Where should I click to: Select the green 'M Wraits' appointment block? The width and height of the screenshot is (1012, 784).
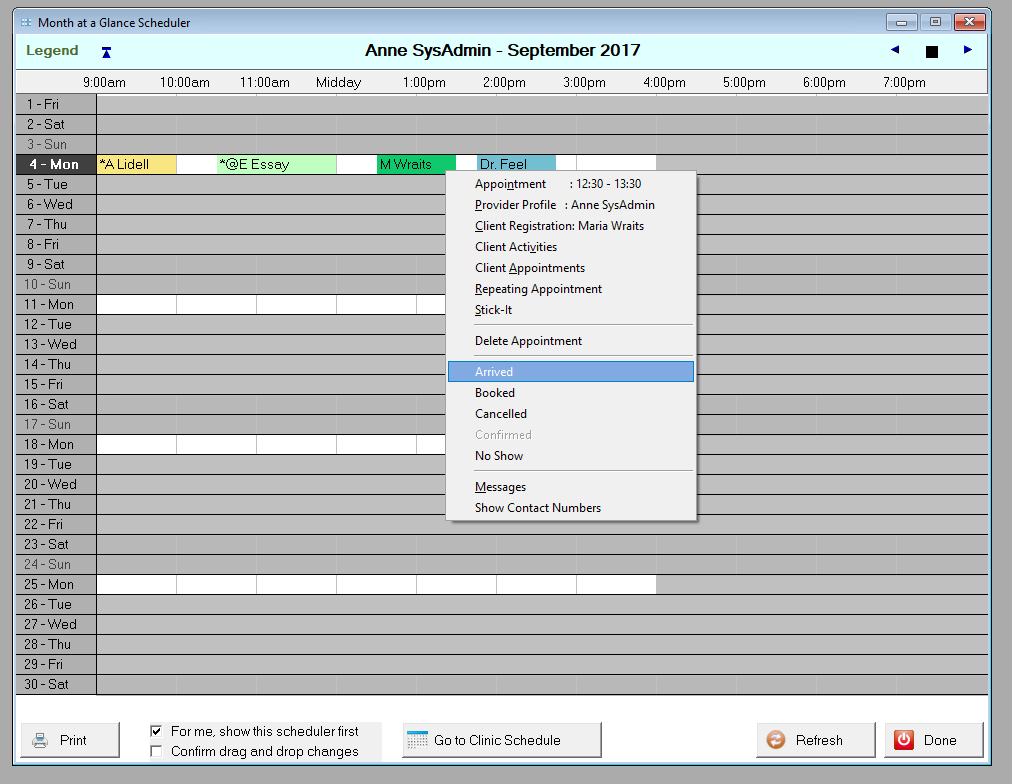tap(415, 163)
